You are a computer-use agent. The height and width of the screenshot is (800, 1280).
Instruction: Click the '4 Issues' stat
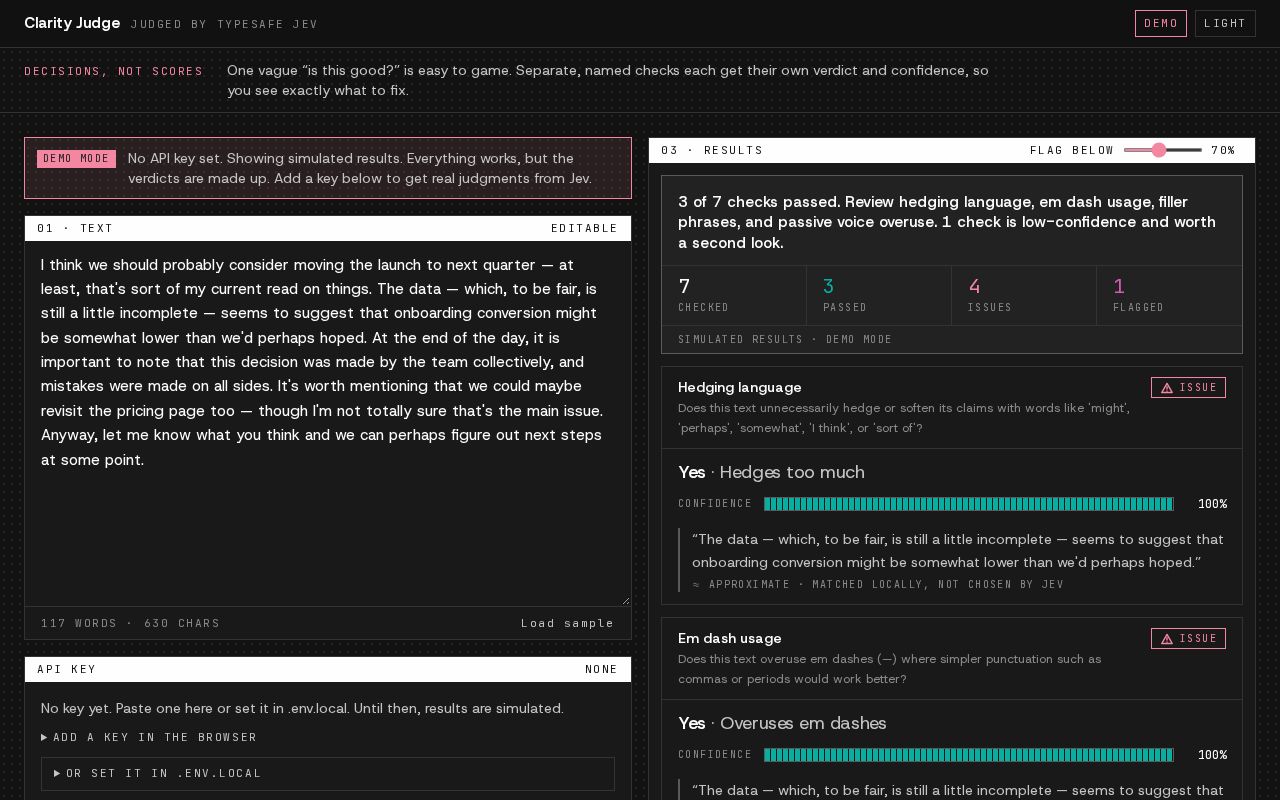click(1024, 295)
